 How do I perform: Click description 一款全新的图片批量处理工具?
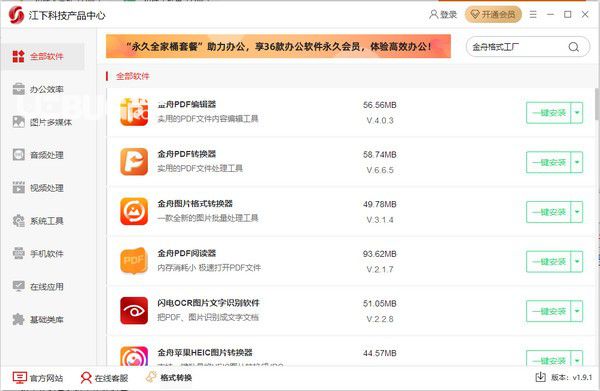pos(208,218)
